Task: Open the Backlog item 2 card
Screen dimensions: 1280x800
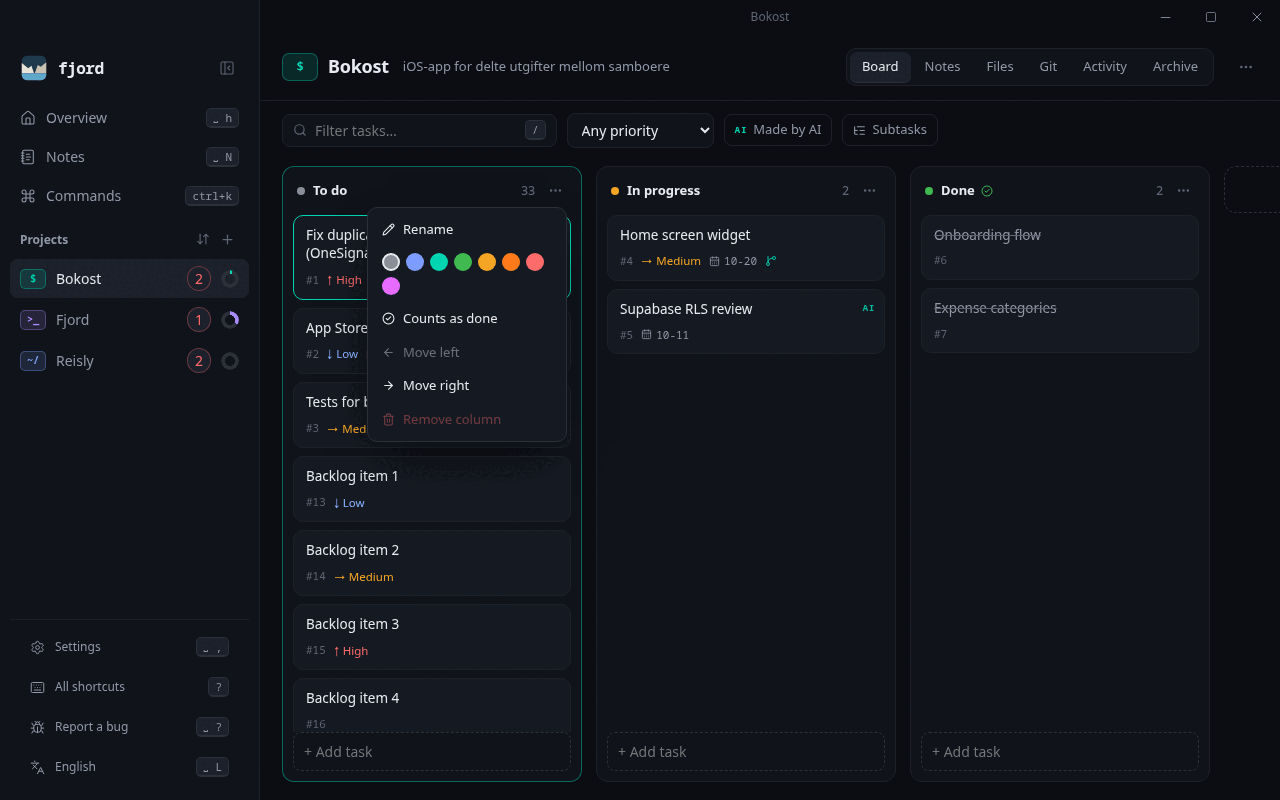Action: point(432,563)
